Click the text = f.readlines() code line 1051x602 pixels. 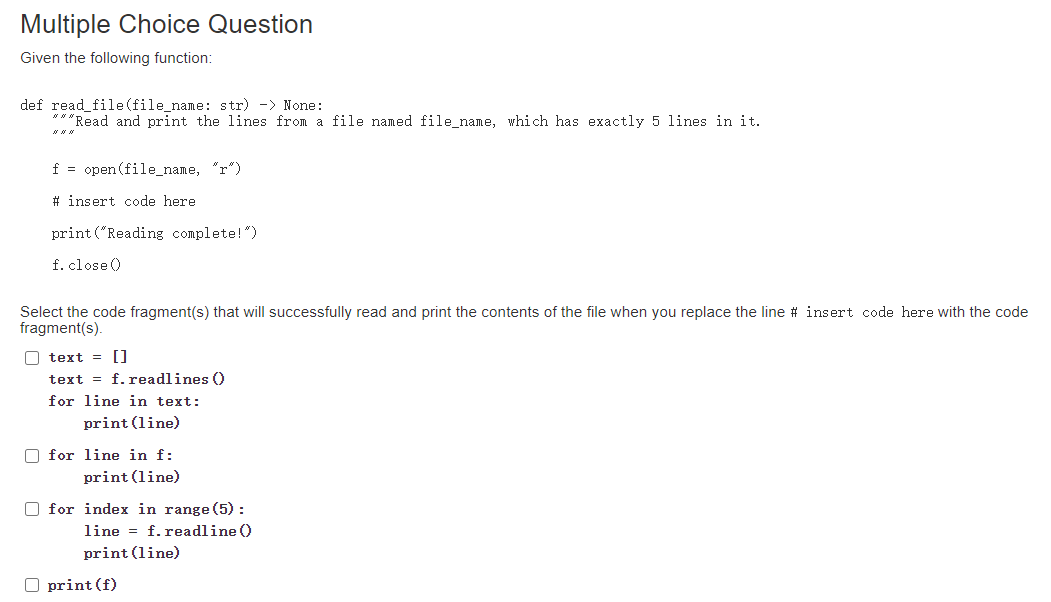(x=135, y=379)
